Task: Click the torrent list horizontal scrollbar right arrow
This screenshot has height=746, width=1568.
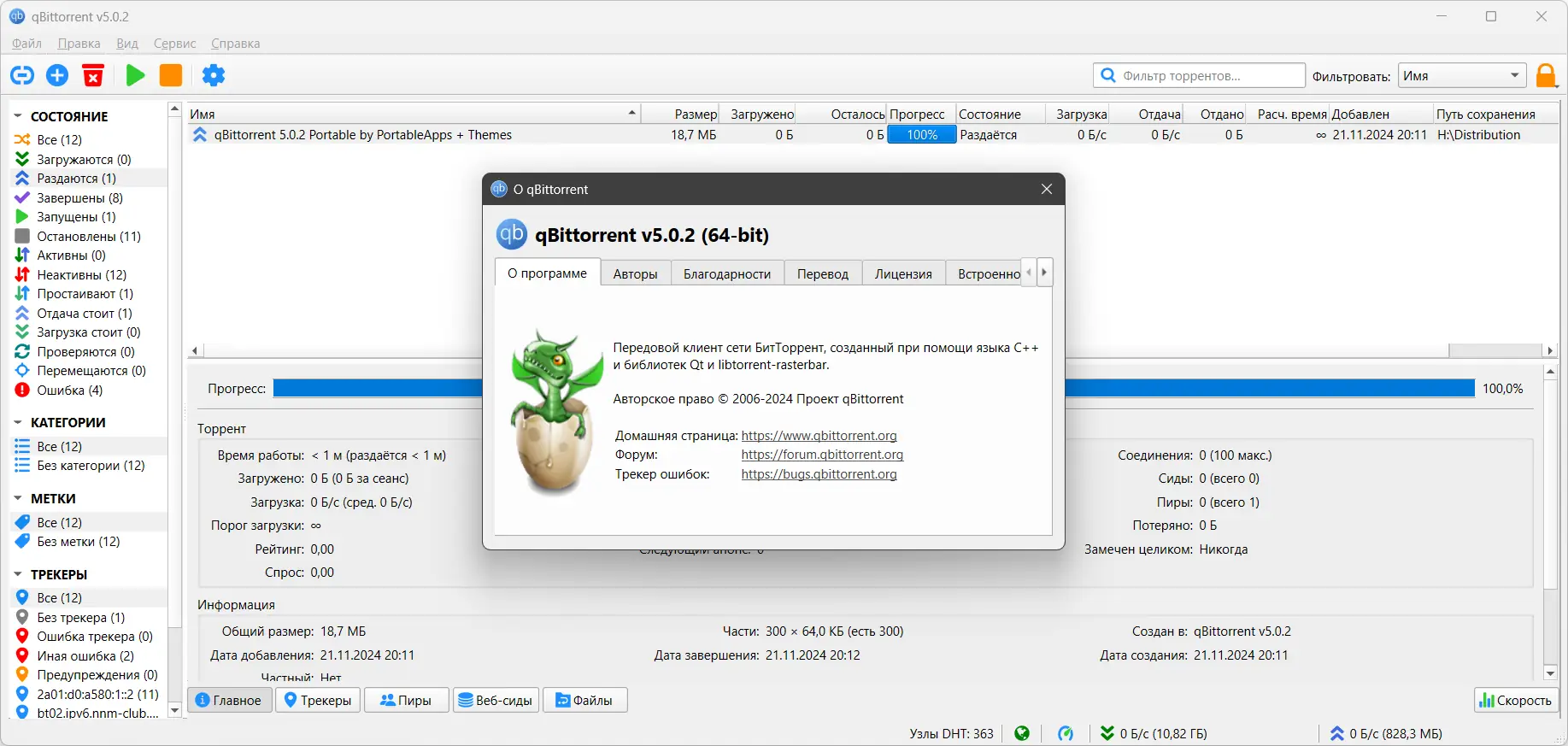Action: tap(1549, 350)
